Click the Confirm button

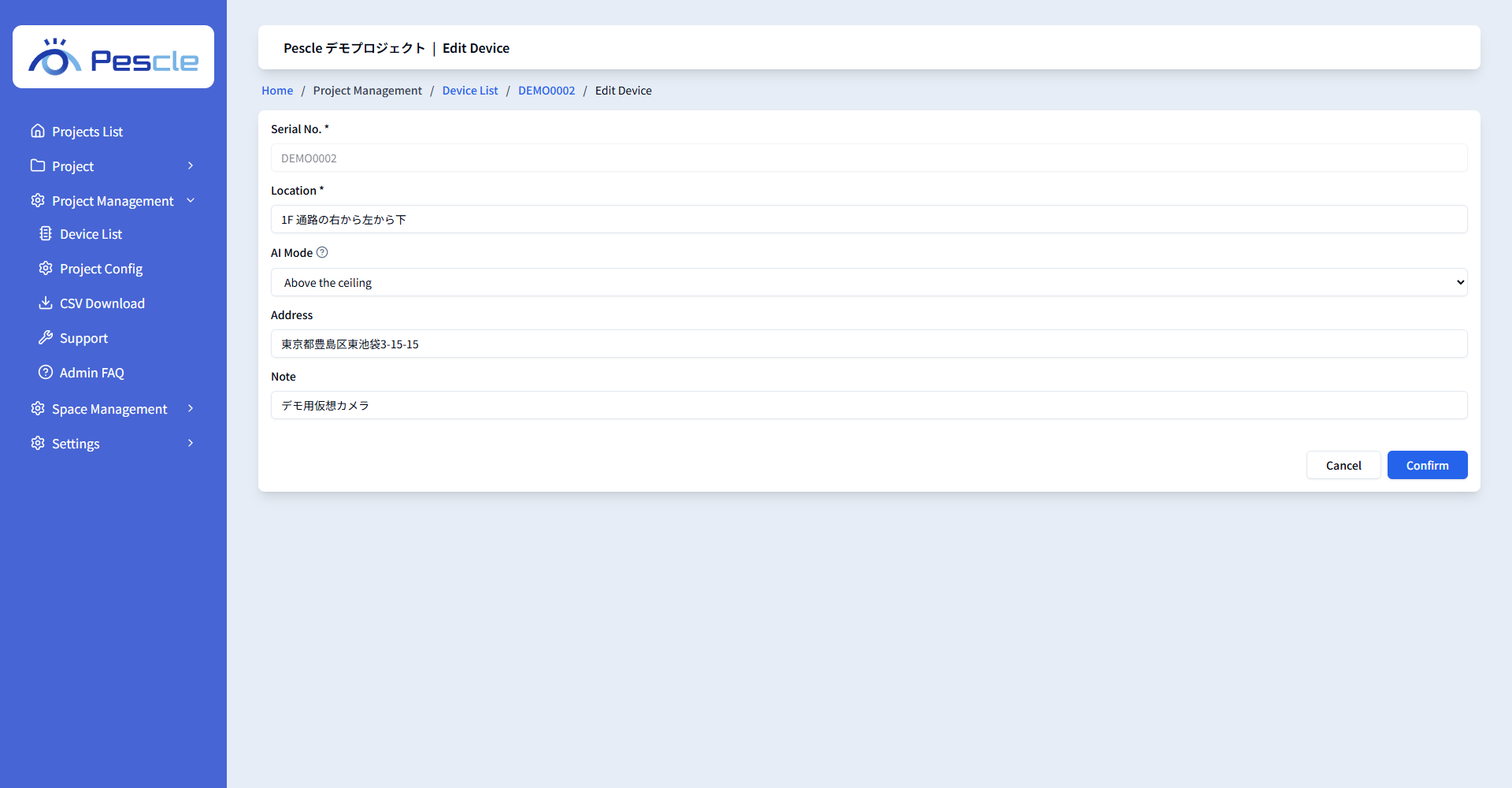point(1427,465)
